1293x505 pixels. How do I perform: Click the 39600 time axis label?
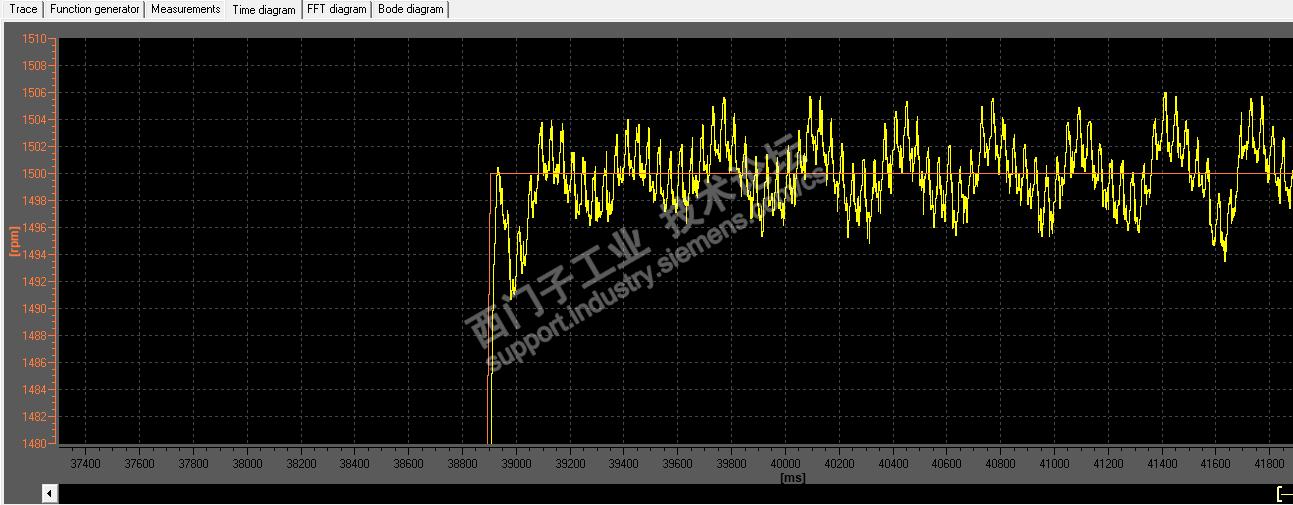[x=678, y=465]
